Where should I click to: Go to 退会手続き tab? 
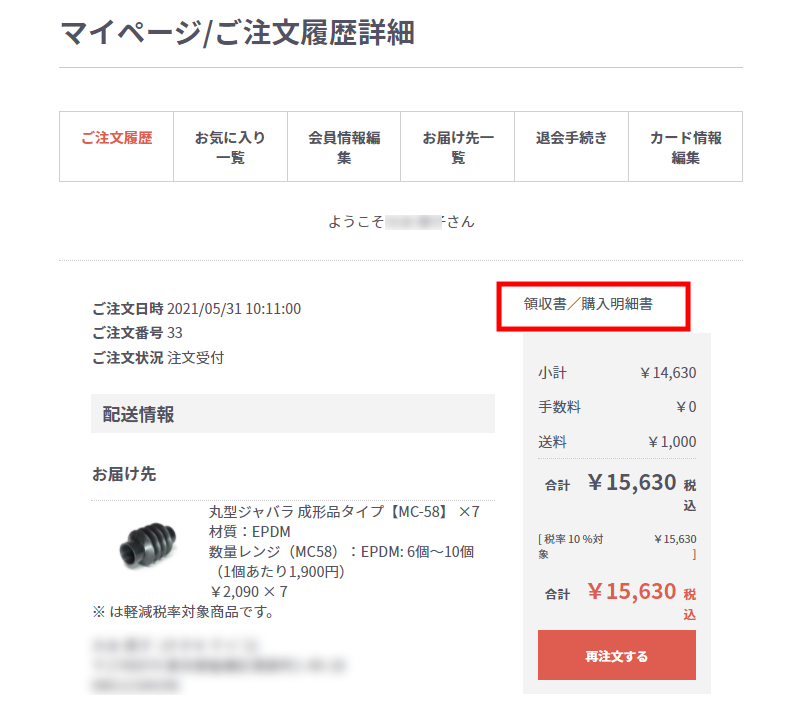571,147
